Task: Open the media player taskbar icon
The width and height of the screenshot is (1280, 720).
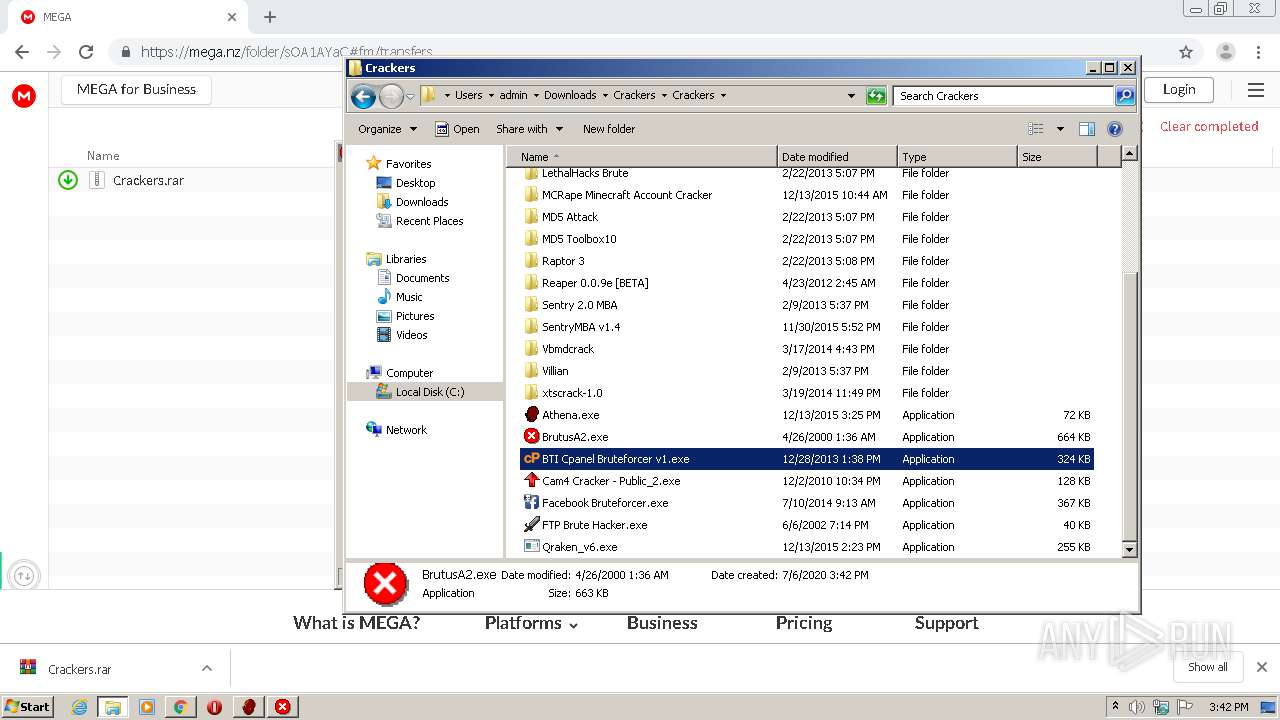Action: tap(147, 707)
